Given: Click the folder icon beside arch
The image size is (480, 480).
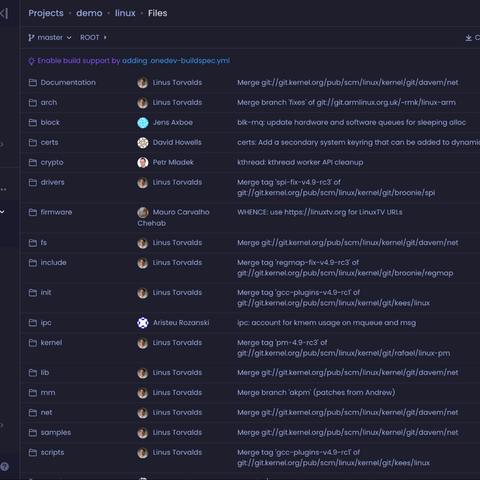Looking at the screenshot, I should click(x=33, y=102).
